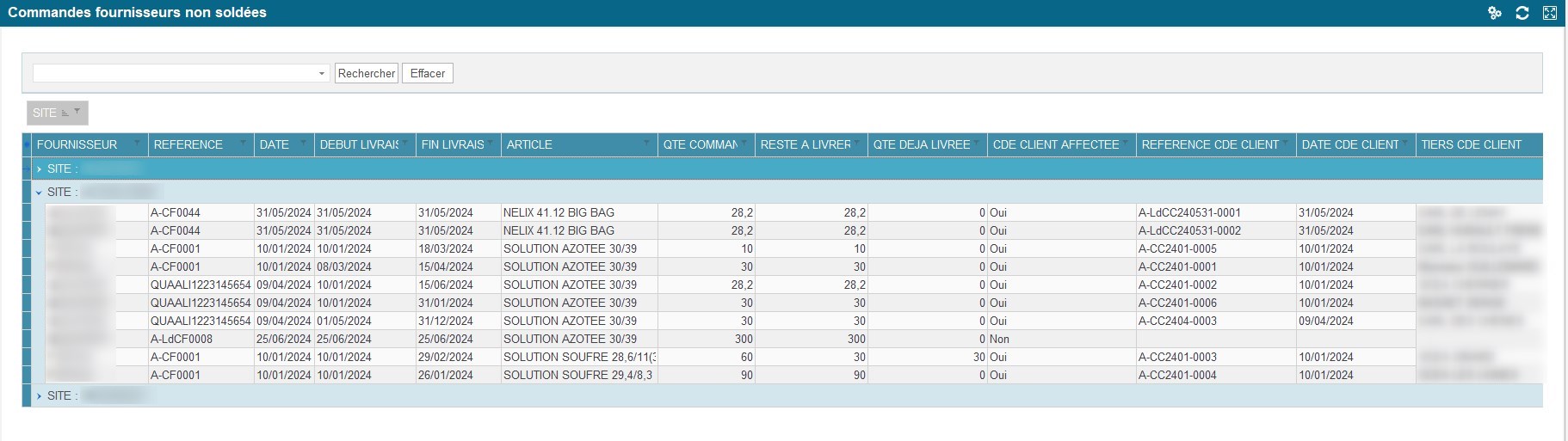The image size is (1568, 441).
Task: Click the Rechercher button
Action: (x=367, y=74)
